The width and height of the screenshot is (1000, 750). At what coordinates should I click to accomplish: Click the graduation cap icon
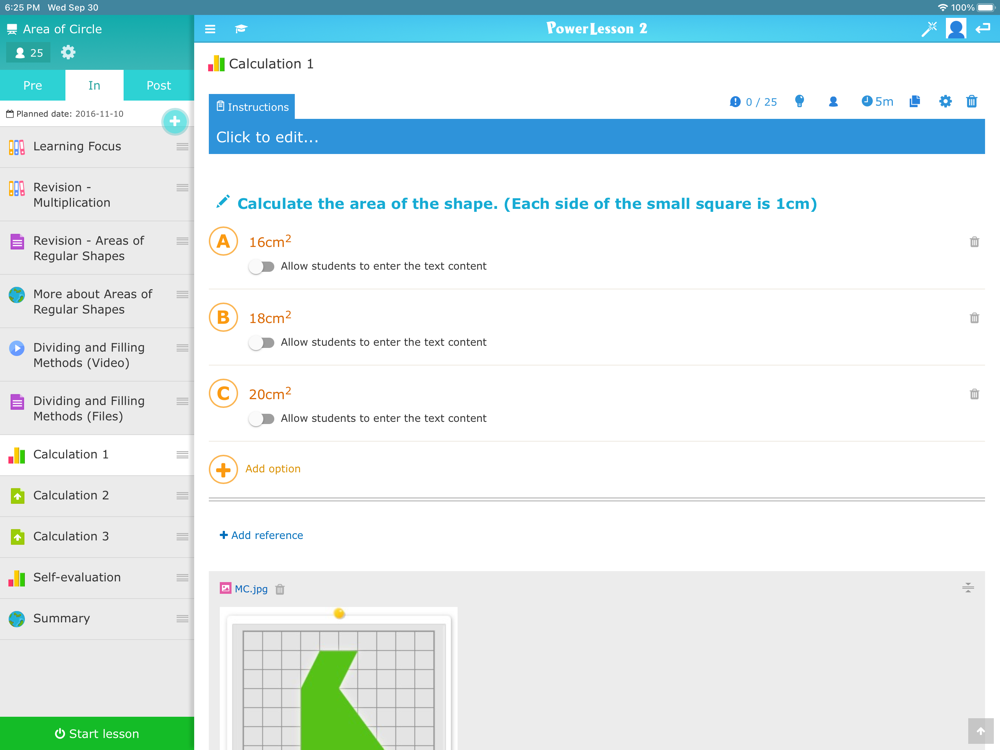[241, 29]
